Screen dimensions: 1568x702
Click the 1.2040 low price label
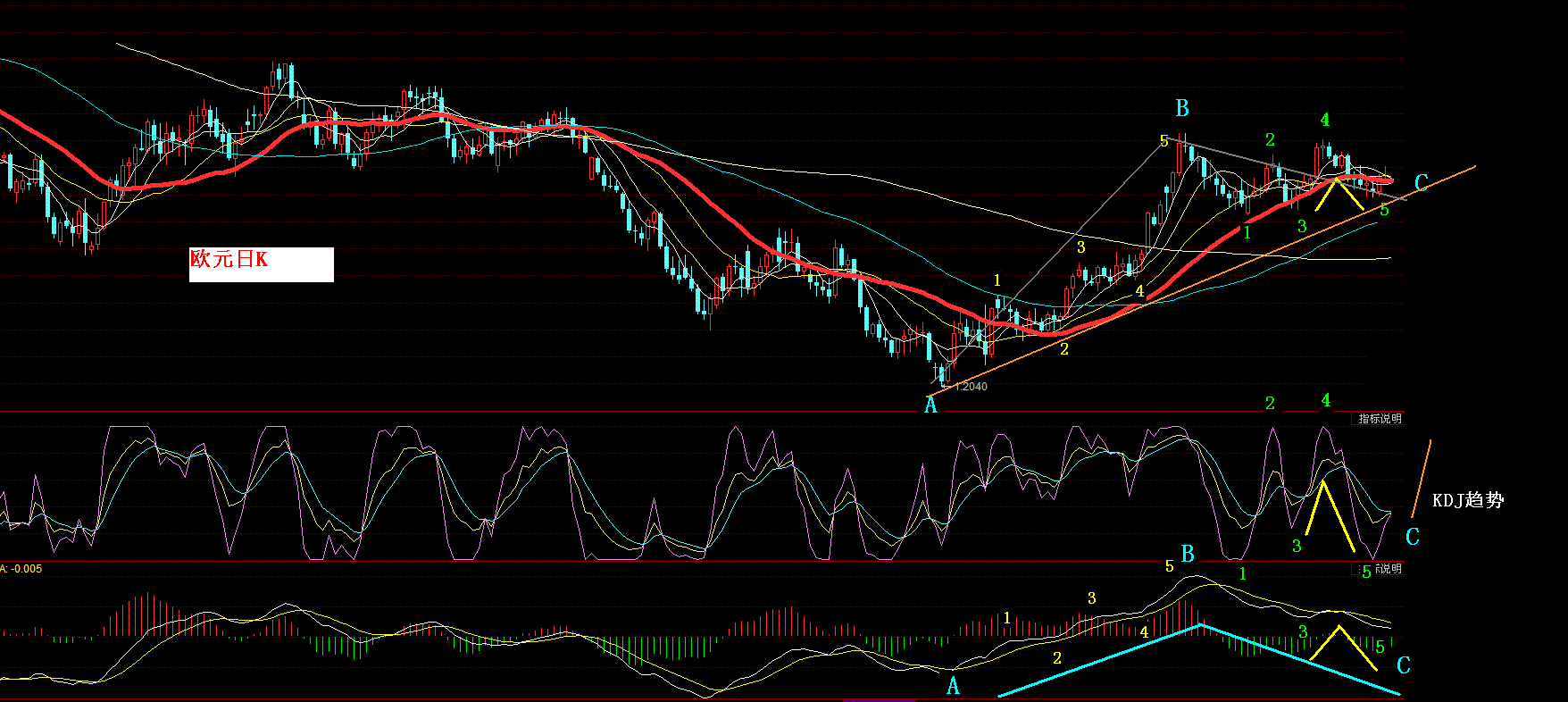(x=972, y=387)
